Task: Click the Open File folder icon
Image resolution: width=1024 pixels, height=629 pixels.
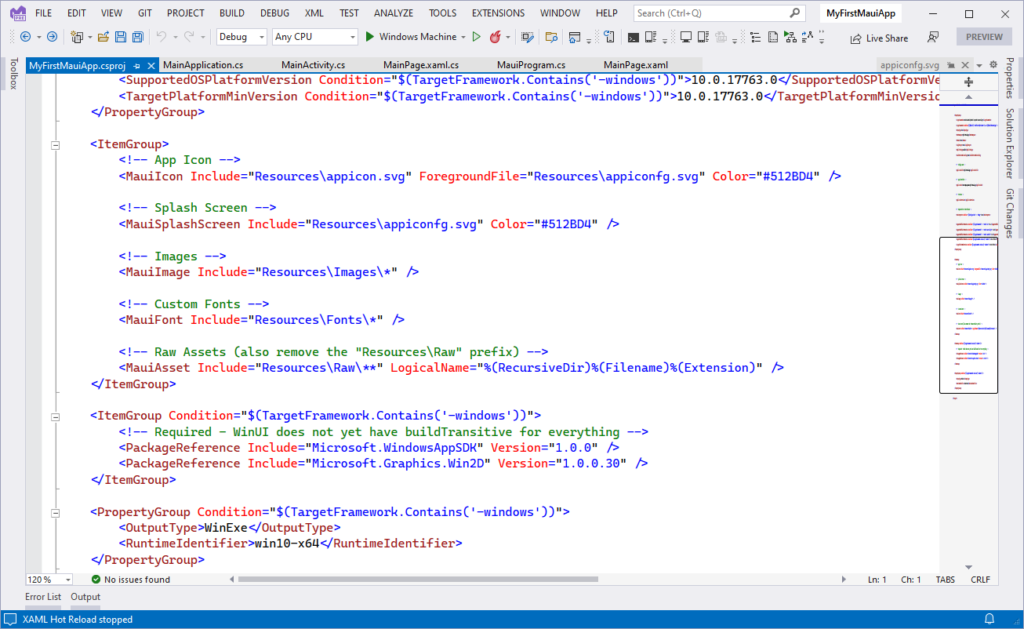Action: (x=103, y=37)
